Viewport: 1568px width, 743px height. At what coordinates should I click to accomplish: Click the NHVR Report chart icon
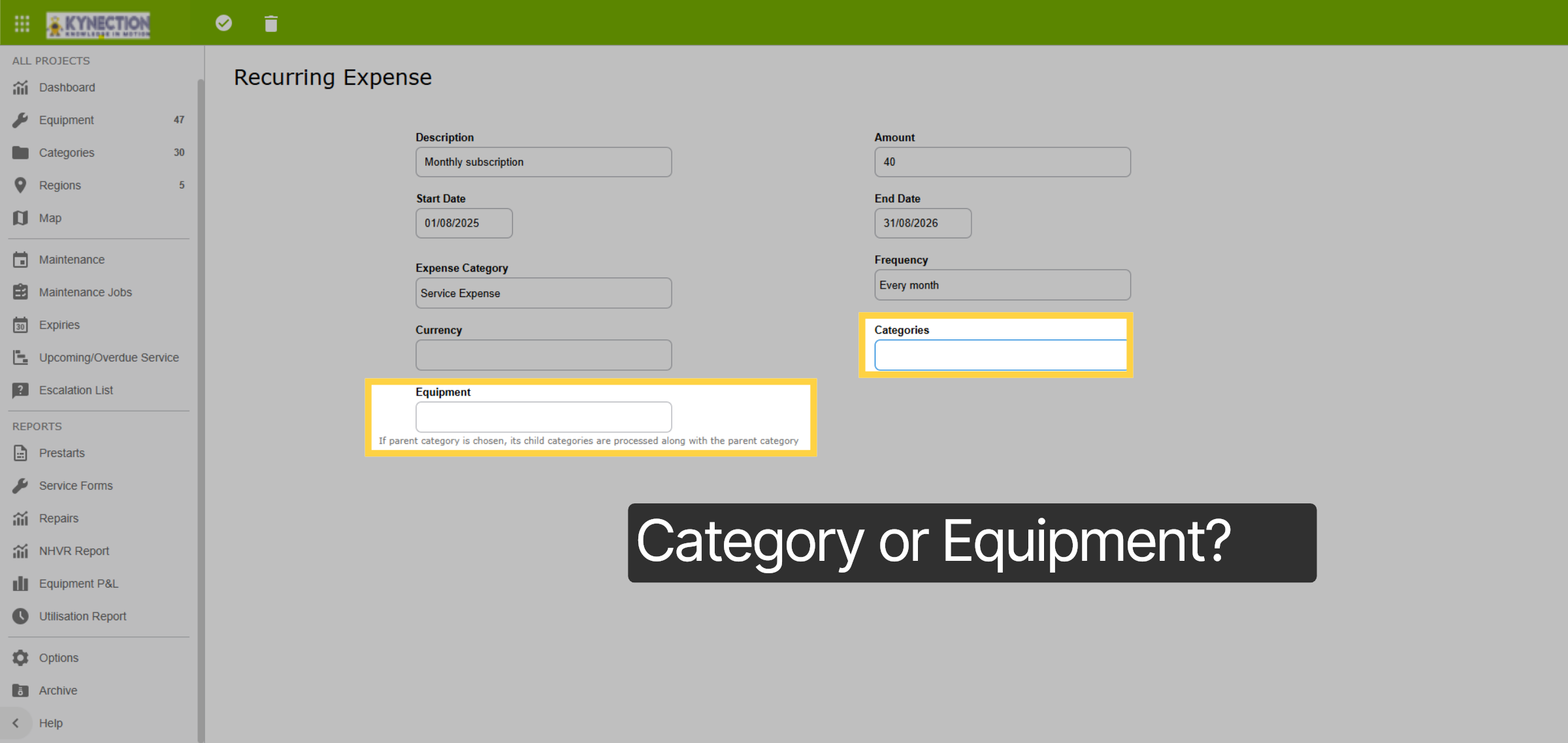point(20,551)
